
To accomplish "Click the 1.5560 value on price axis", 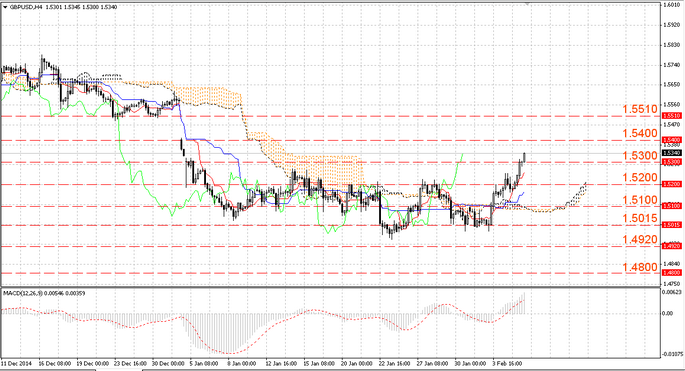I will click(671, 105).
